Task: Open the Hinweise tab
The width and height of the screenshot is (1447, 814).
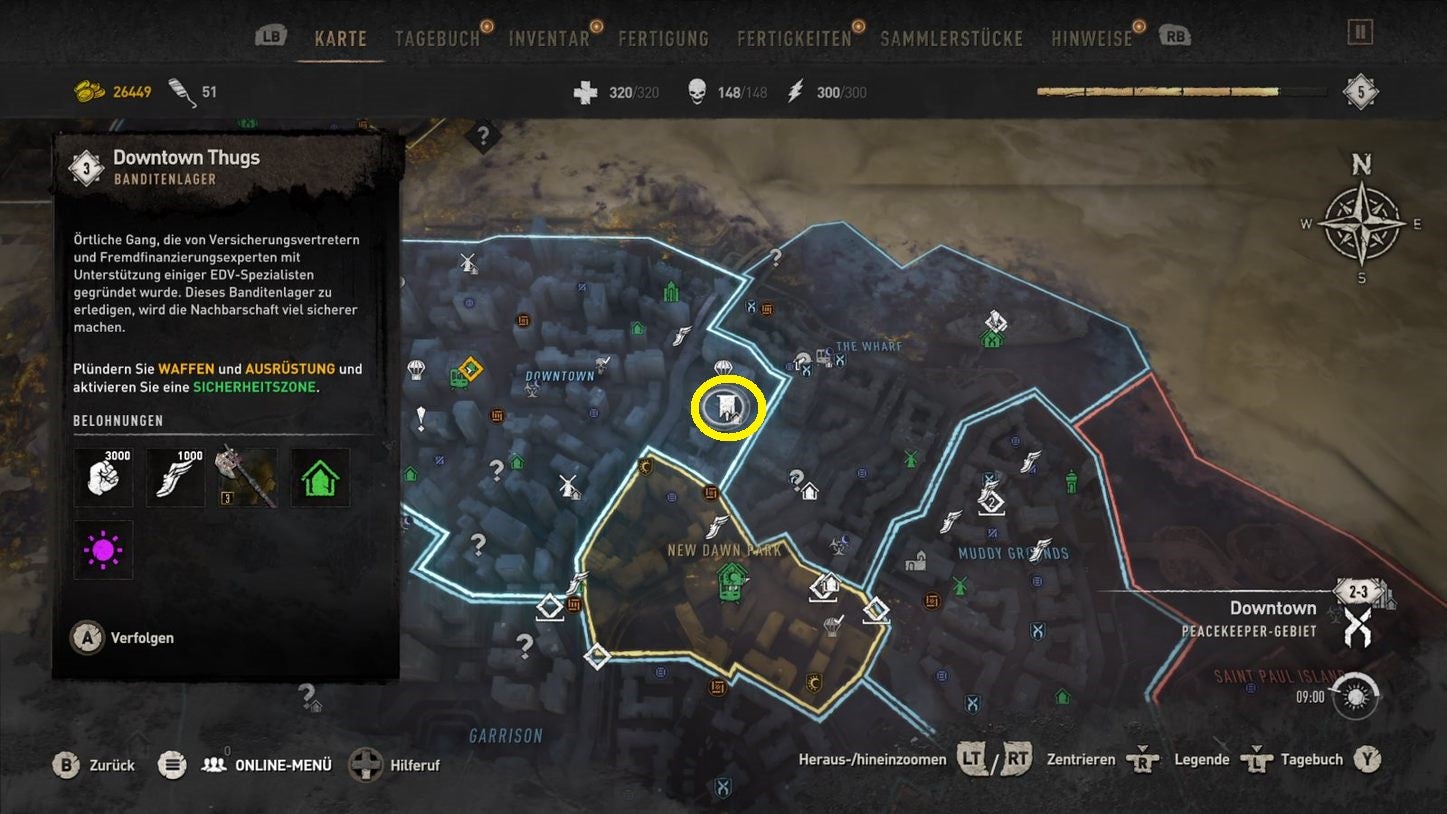Action: click(x=1092, y=39)
